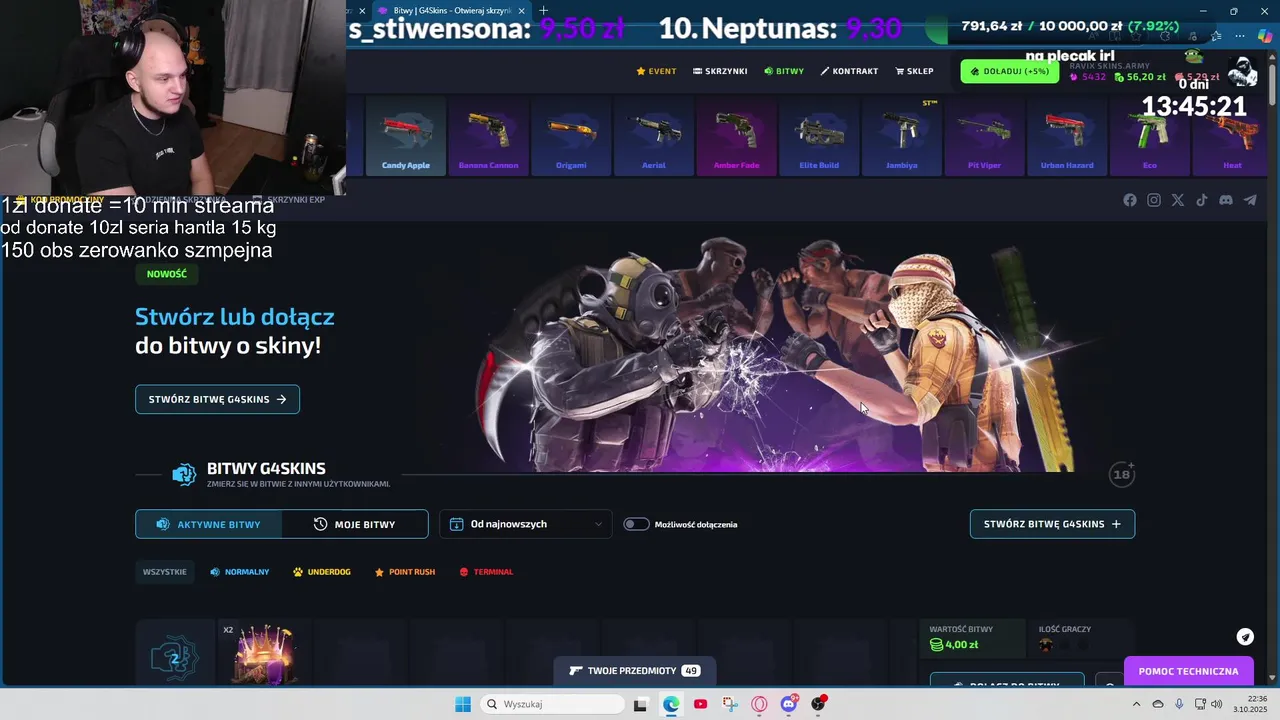
Task: Select the Banana Cannon skin drop
Action: [x=488, y=136]
